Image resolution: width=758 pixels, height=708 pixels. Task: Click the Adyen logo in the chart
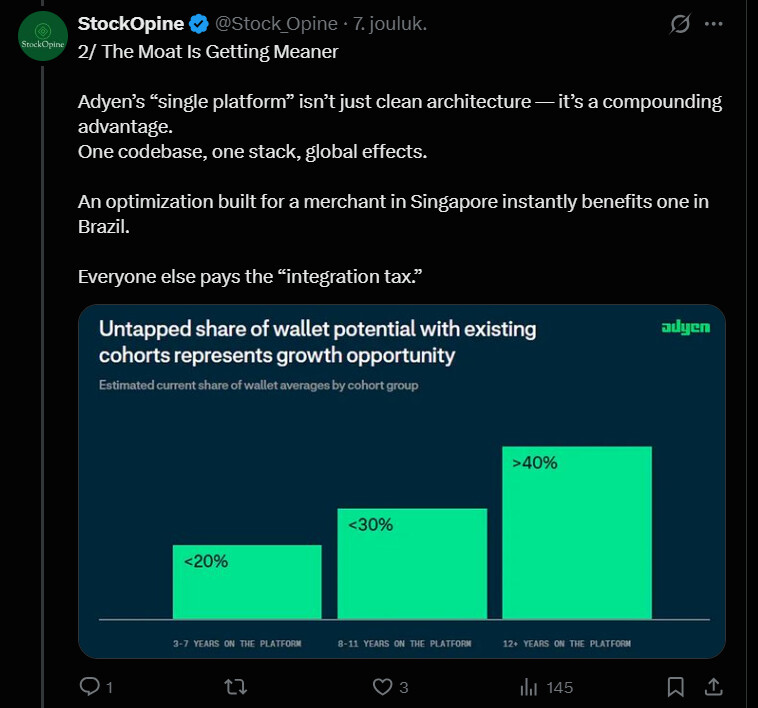(686, 328)
